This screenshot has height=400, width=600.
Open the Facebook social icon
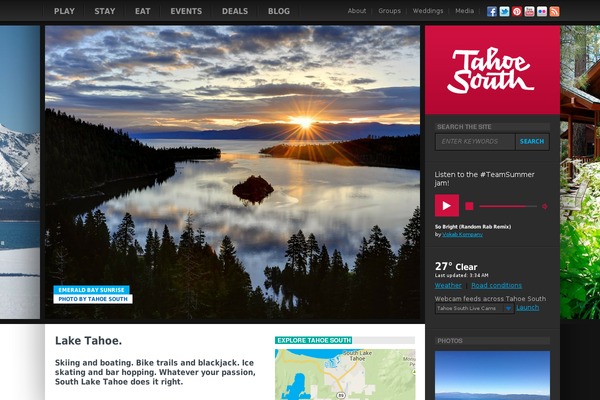click(492, 11)
